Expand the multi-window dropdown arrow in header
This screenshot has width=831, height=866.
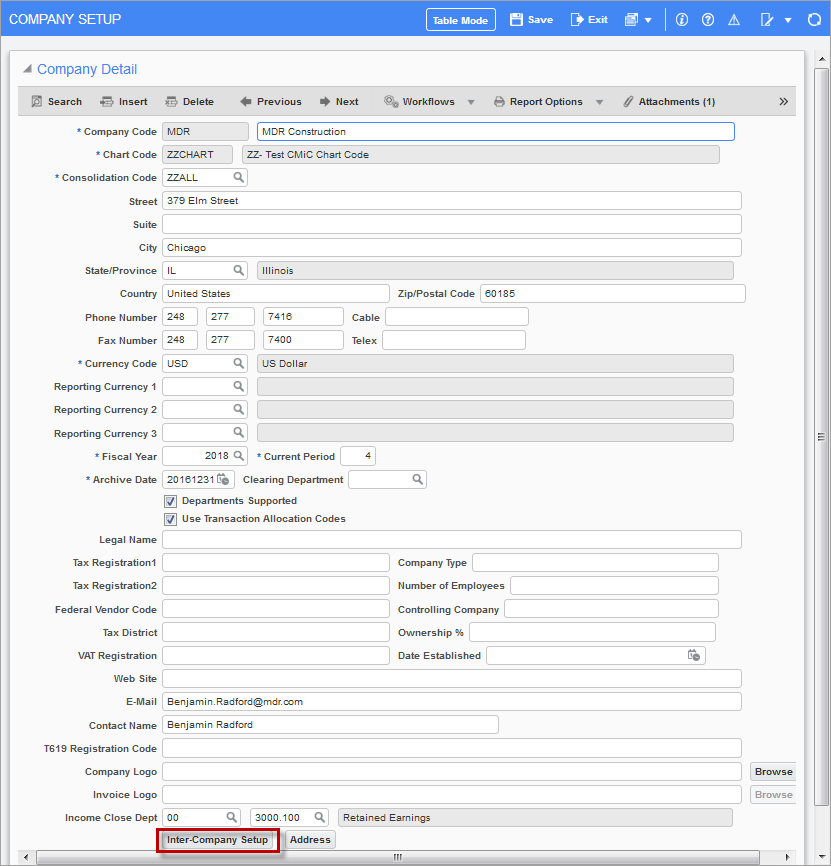pos(648,20)
